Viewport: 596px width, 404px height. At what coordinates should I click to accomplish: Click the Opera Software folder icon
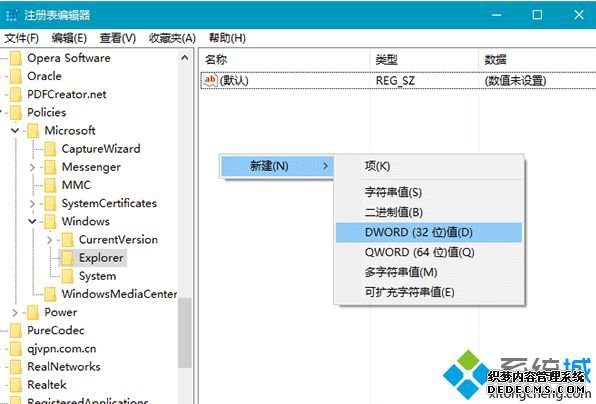pyautogui.click(x=16, y=59)
